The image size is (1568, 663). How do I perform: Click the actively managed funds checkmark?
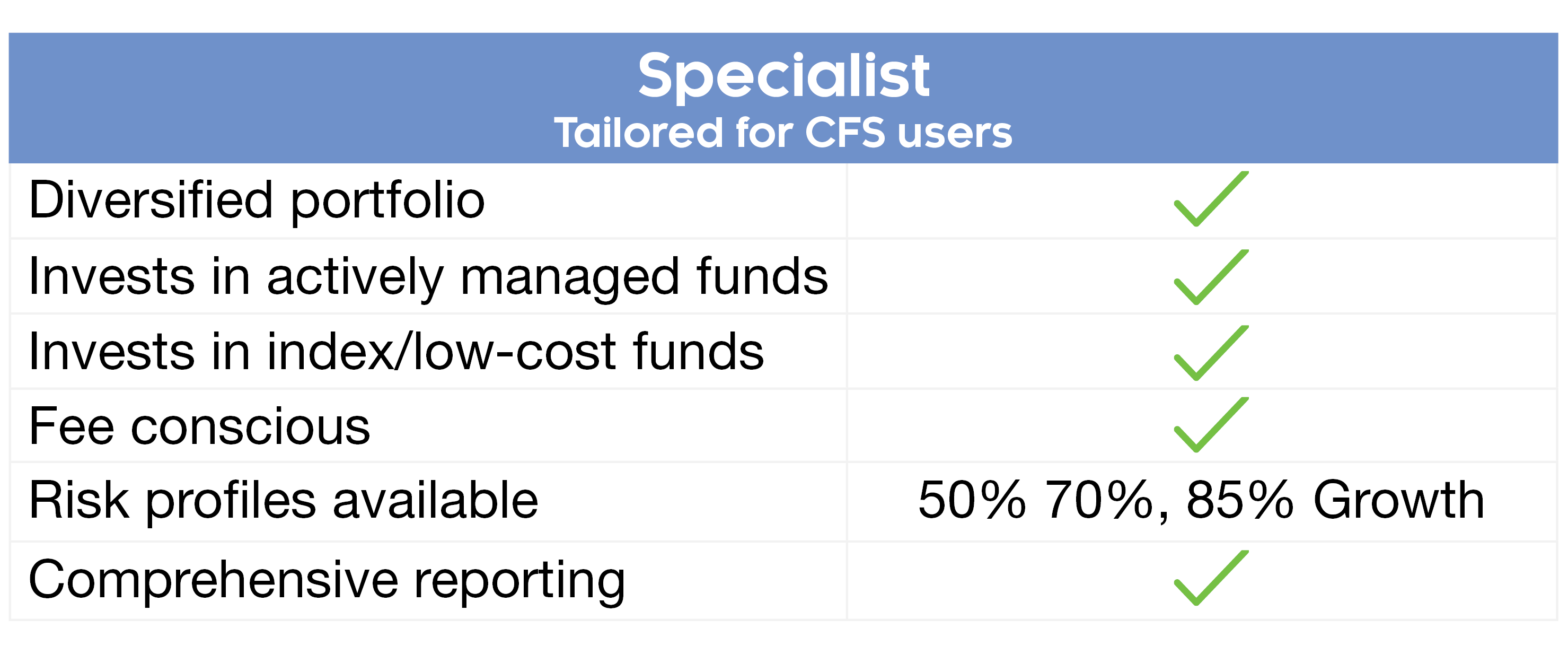tap(1210, 277)
